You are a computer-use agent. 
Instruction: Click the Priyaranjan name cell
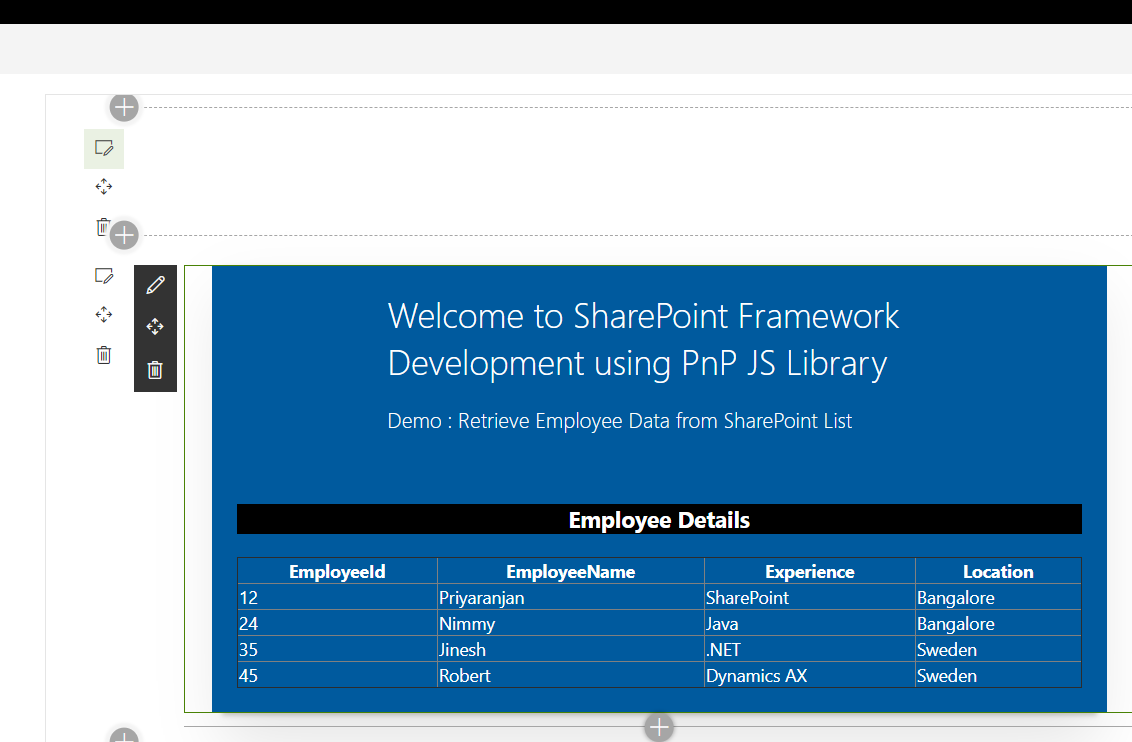(x=570, y=598)
